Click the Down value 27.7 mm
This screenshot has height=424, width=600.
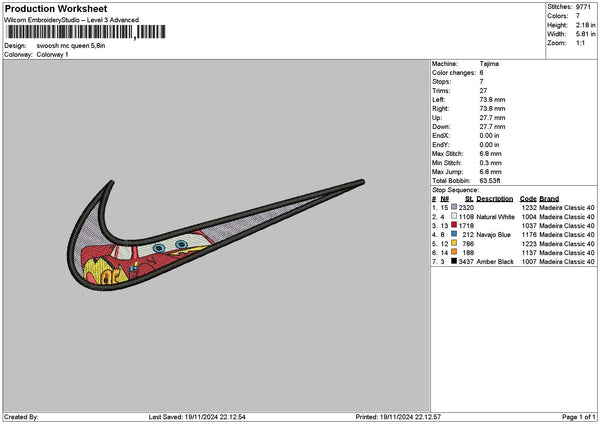[x=492, y=127]
